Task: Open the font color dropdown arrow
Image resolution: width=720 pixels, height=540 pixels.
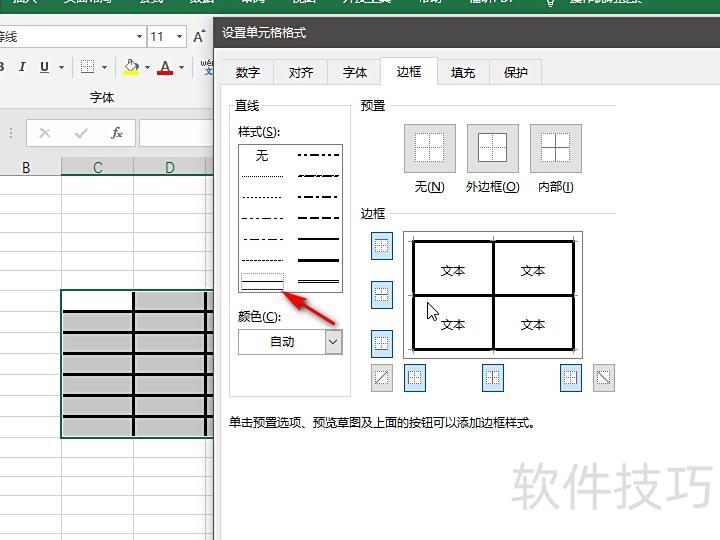Action: [x=182, y=68]
